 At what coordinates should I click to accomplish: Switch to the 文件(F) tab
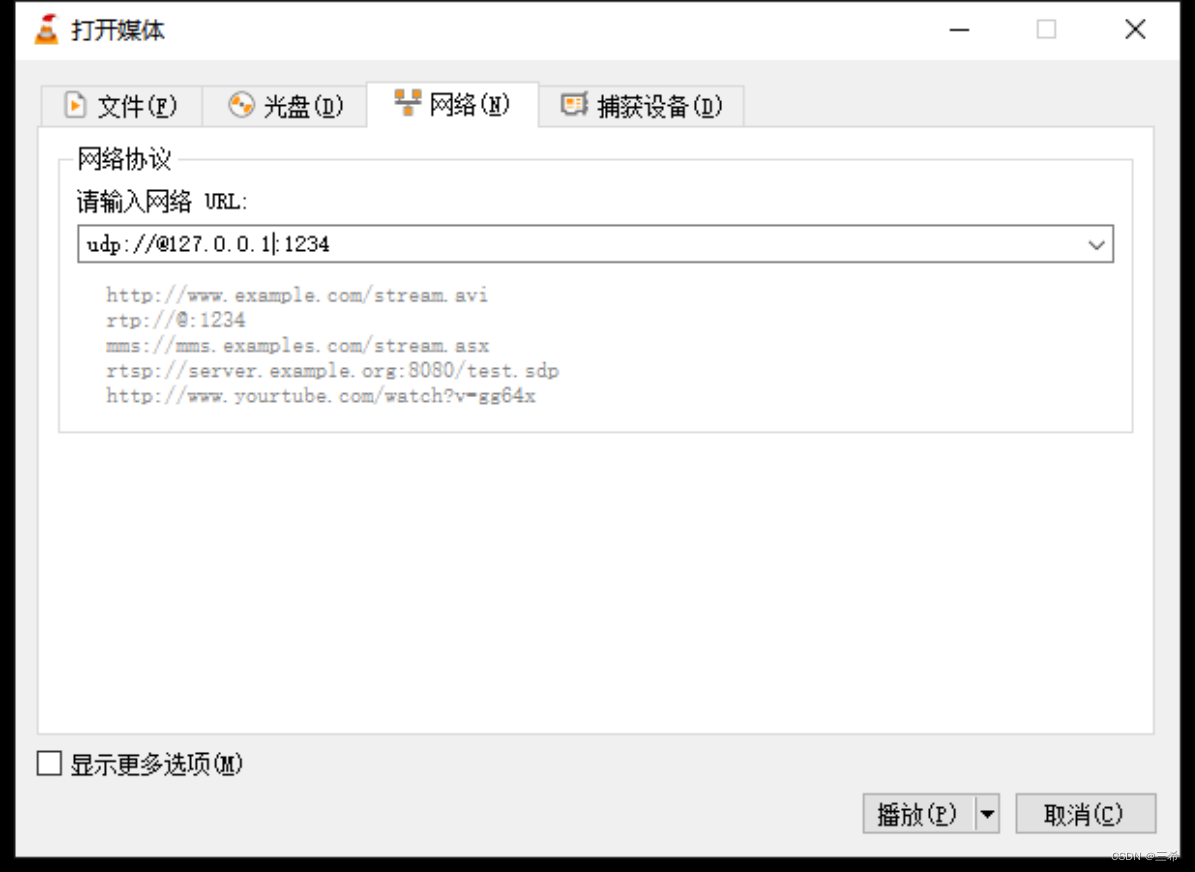(x=121, y=105)
